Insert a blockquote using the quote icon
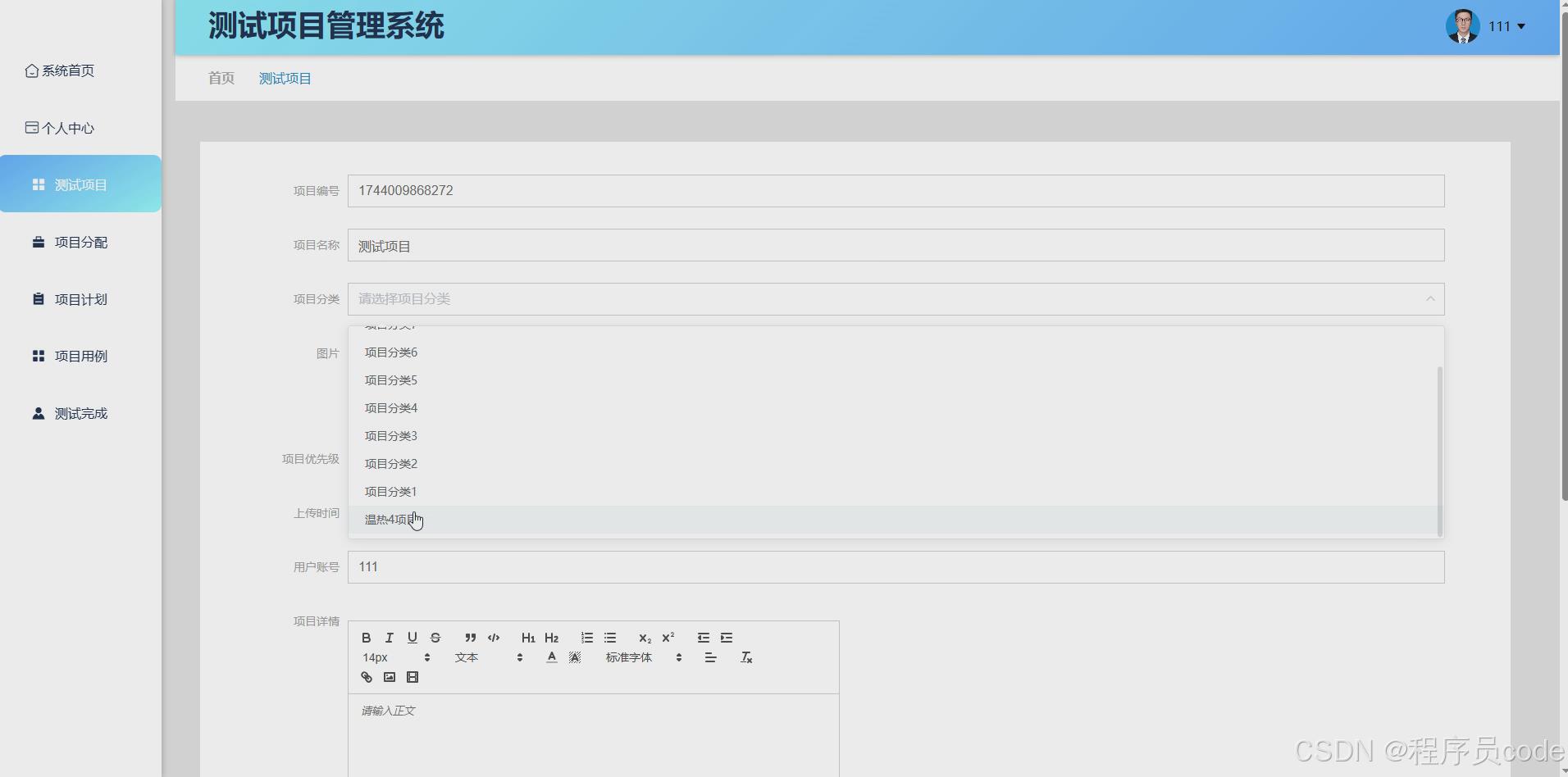Image resolution: width=1568 pixels, height=777 pixels. [470, 638]
